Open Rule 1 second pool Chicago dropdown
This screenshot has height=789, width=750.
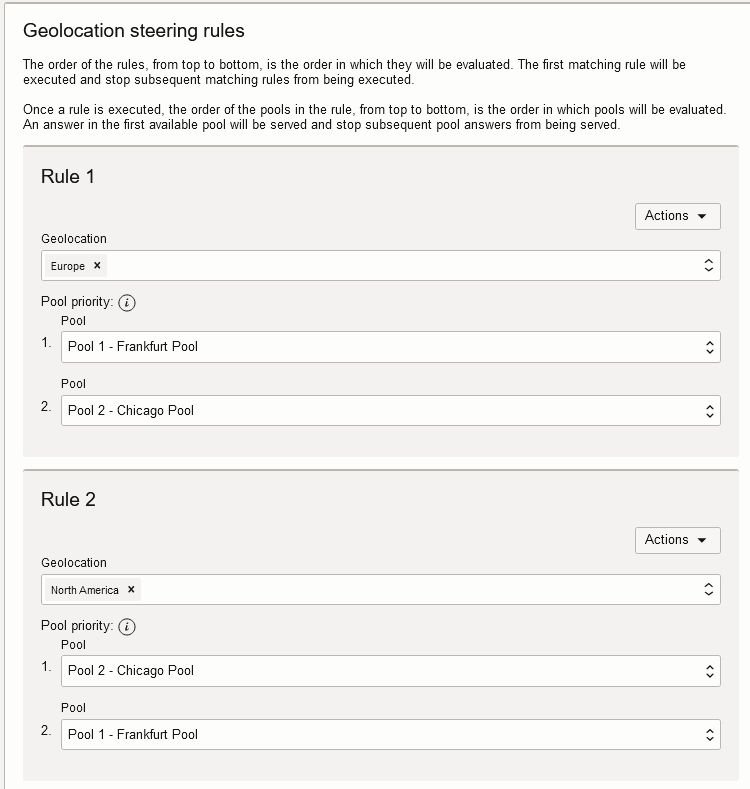[x=390, y=411]
